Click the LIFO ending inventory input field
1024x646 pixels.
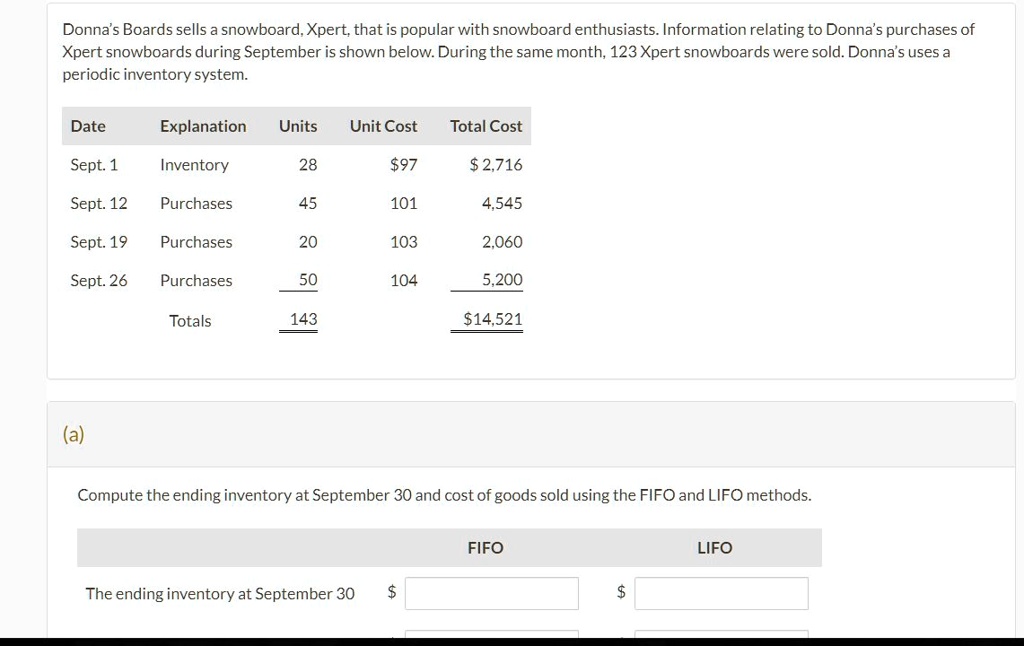pyautogui.click(x=721, y=593)
